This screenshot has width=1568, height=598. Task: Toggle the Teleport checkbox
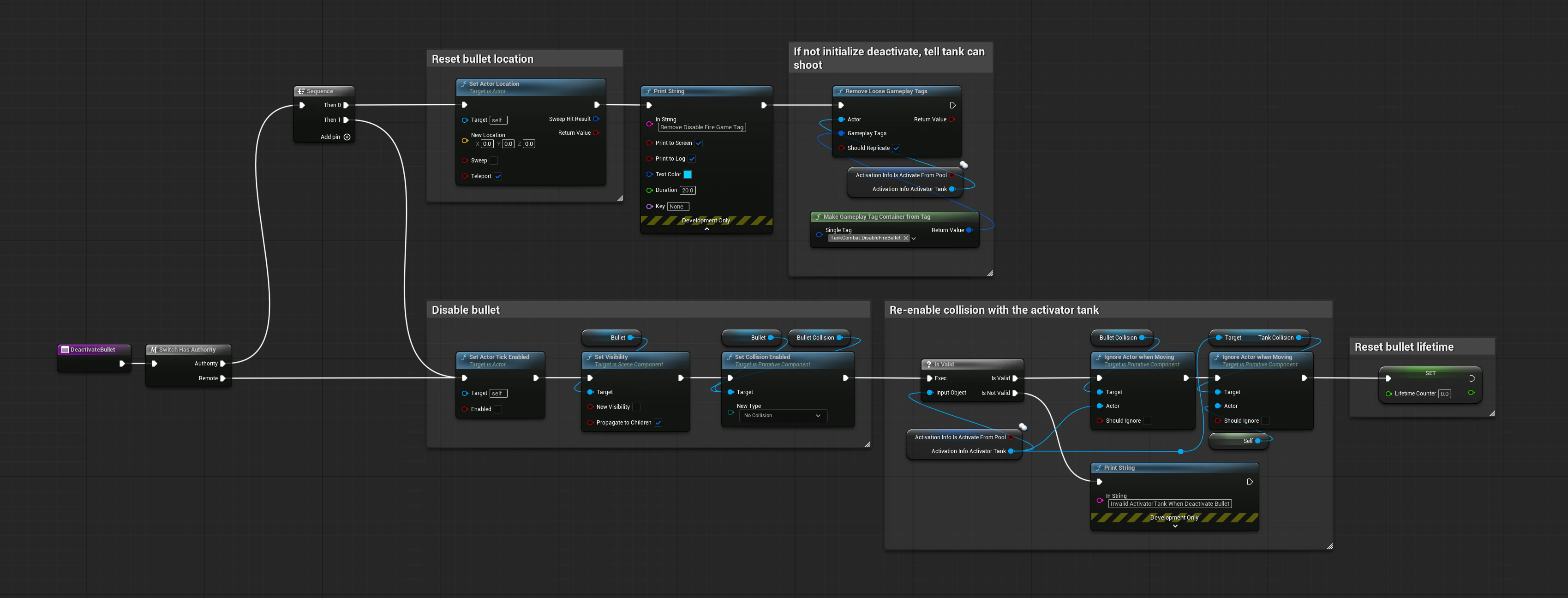(x=498, y=177)
